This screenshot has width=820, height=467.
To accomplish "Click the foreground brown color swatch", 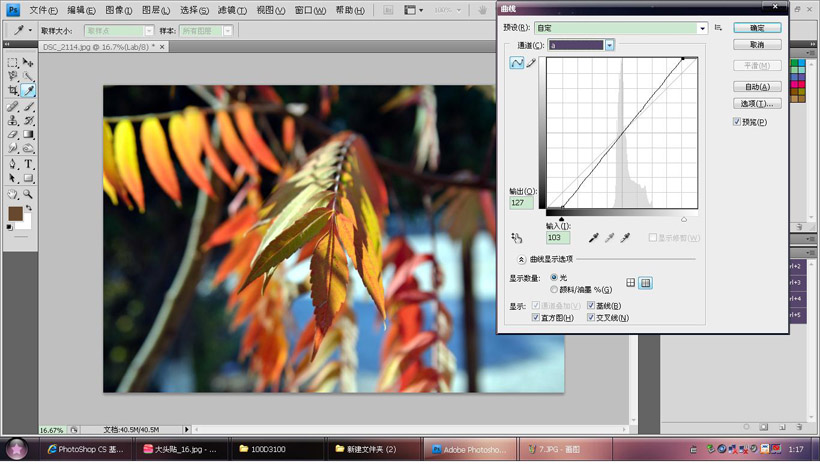I will pyautogui.click(x=15, y=213).
